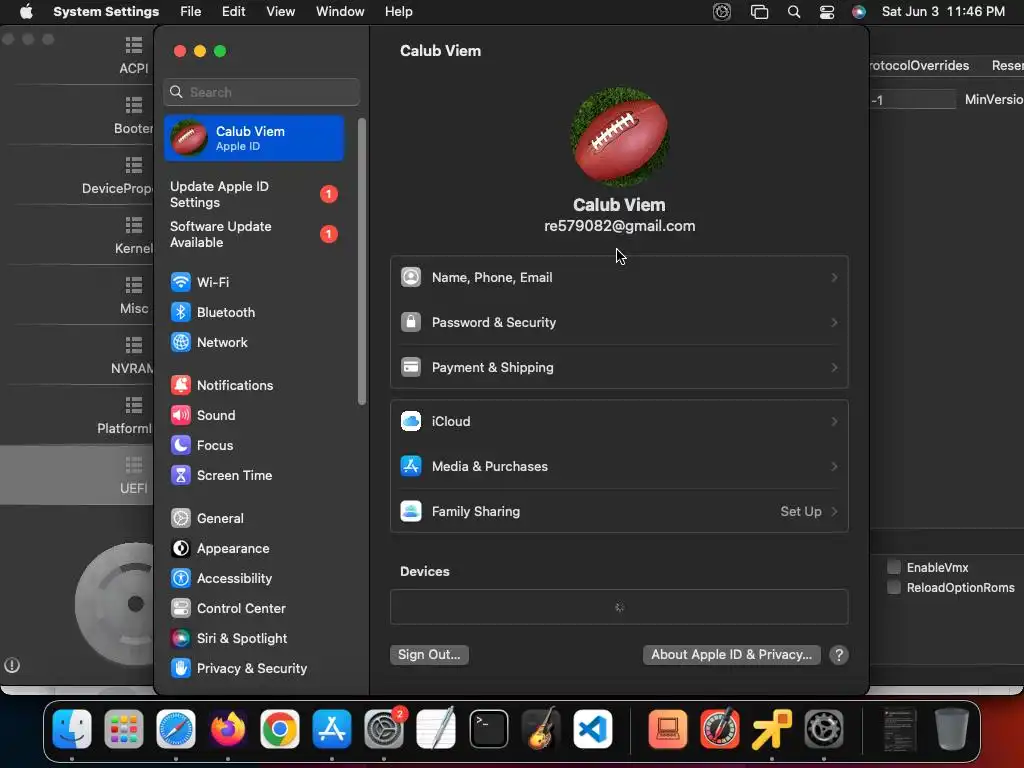This screenshot has width=1024, height=768.
Task: Launch Finder from the Dock
Action: pos(72,729)
